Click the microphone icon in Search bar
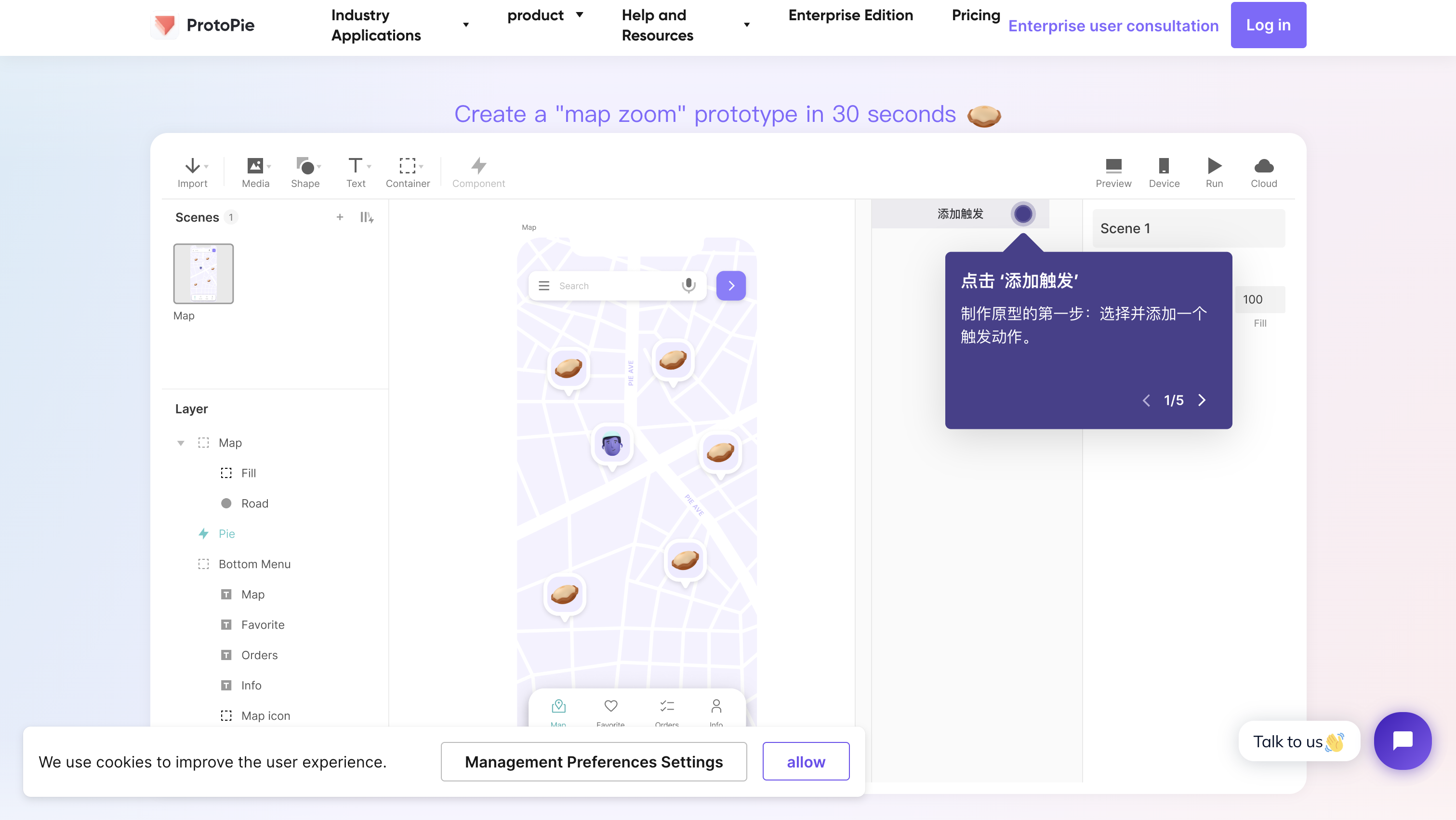The width and height of the screenshot is (1456, 820). click(688, 285)
